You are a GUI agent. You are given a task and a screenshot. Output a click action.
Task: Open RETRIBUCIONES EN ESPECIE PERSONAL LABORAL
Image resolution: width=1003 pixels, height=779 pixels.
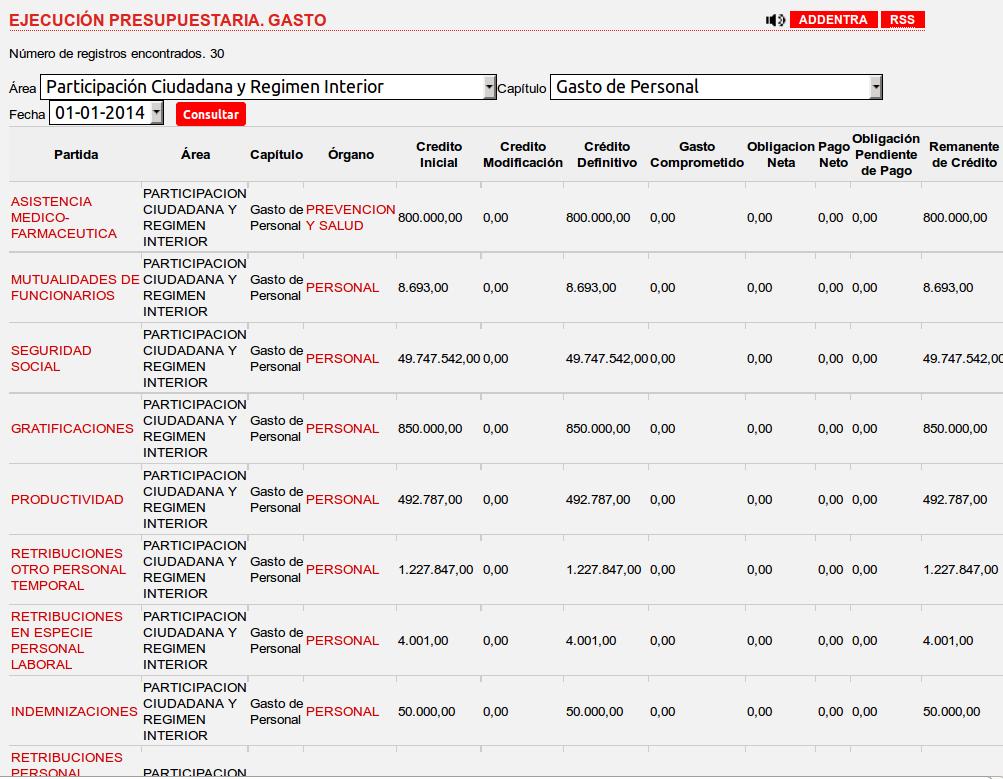[x=66, y=641]
